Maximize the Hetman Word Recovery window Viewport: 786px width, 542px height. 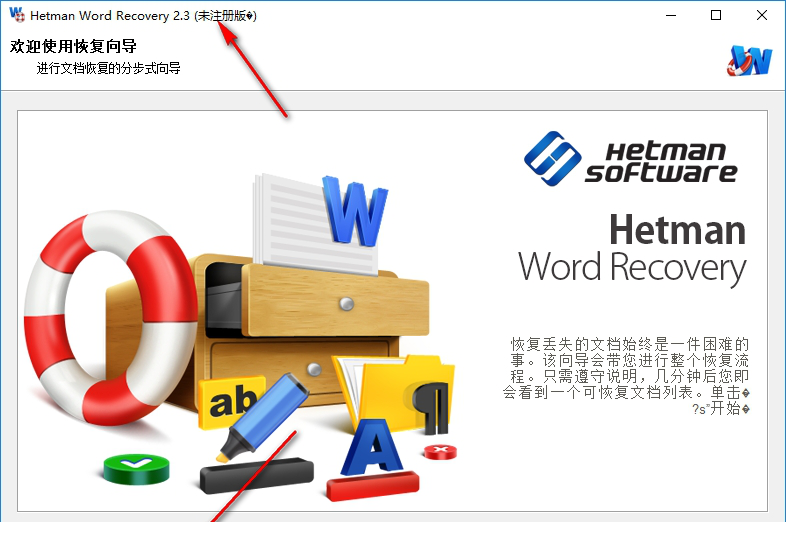[716, 15]
